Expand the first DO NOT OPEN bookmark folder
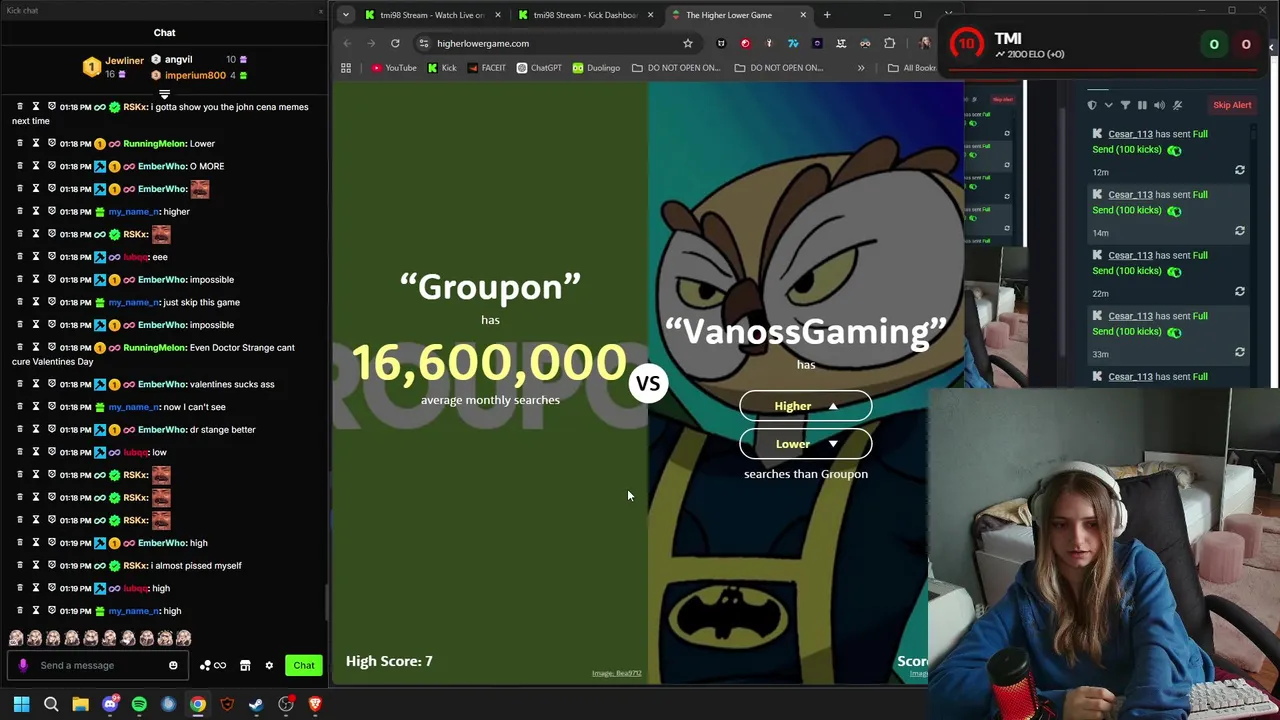1280x720 pixels. point(676,68)
